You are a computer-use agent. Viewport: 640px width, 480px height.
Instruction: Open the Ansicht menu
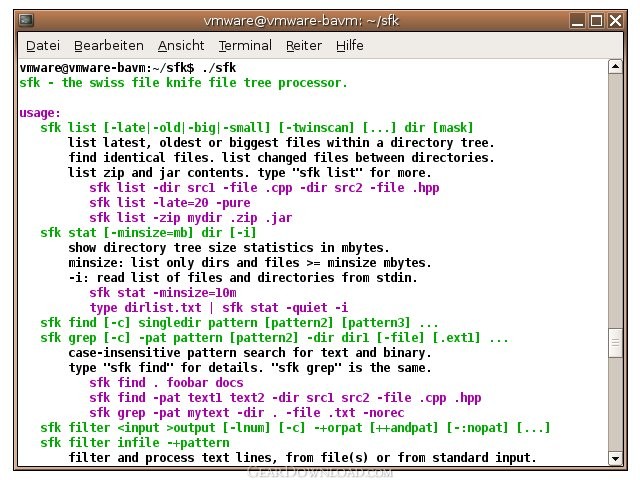click(x=181, y=45)
